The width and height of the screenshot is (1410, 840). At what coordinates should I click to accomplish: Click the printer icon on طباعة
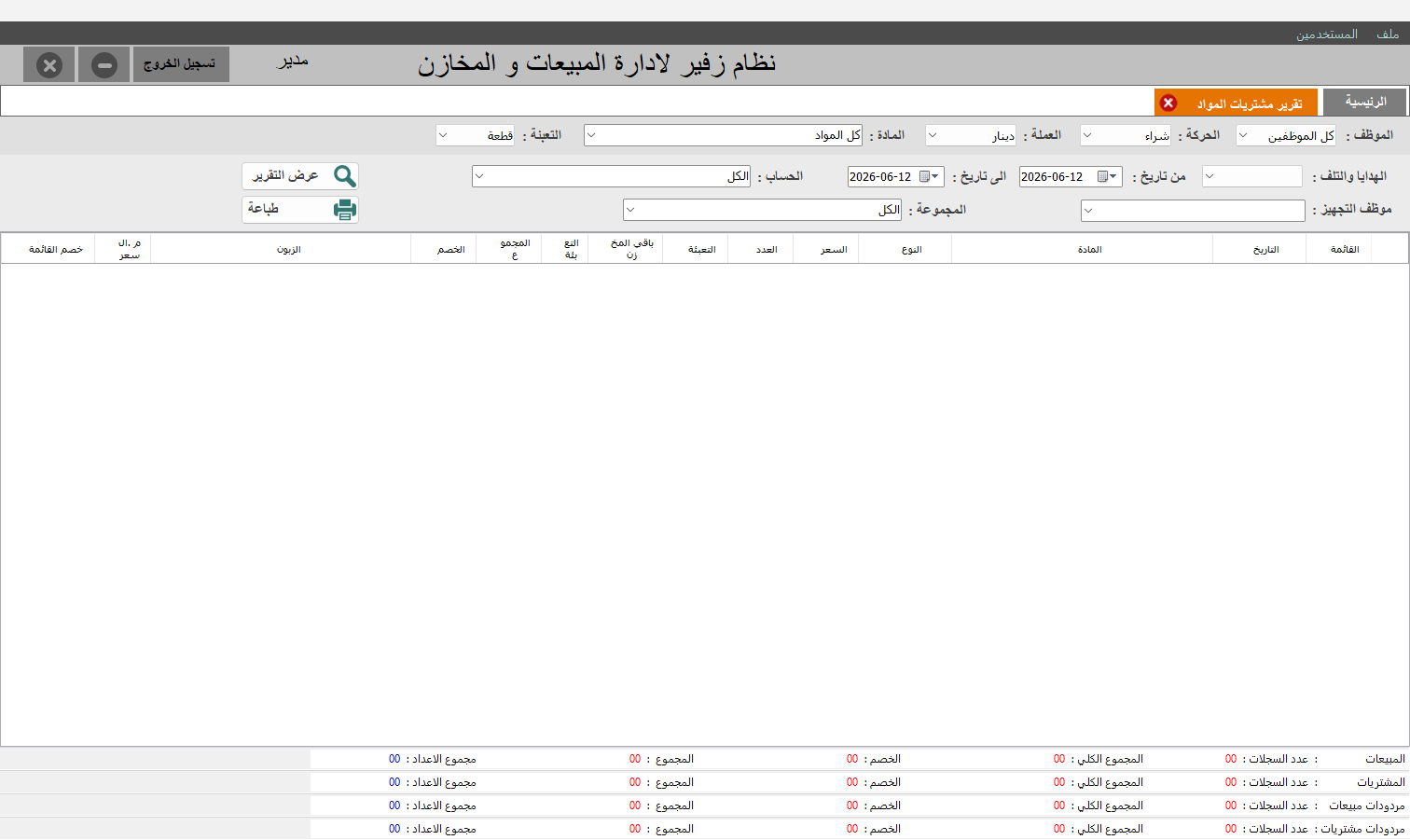coord(345,210)
